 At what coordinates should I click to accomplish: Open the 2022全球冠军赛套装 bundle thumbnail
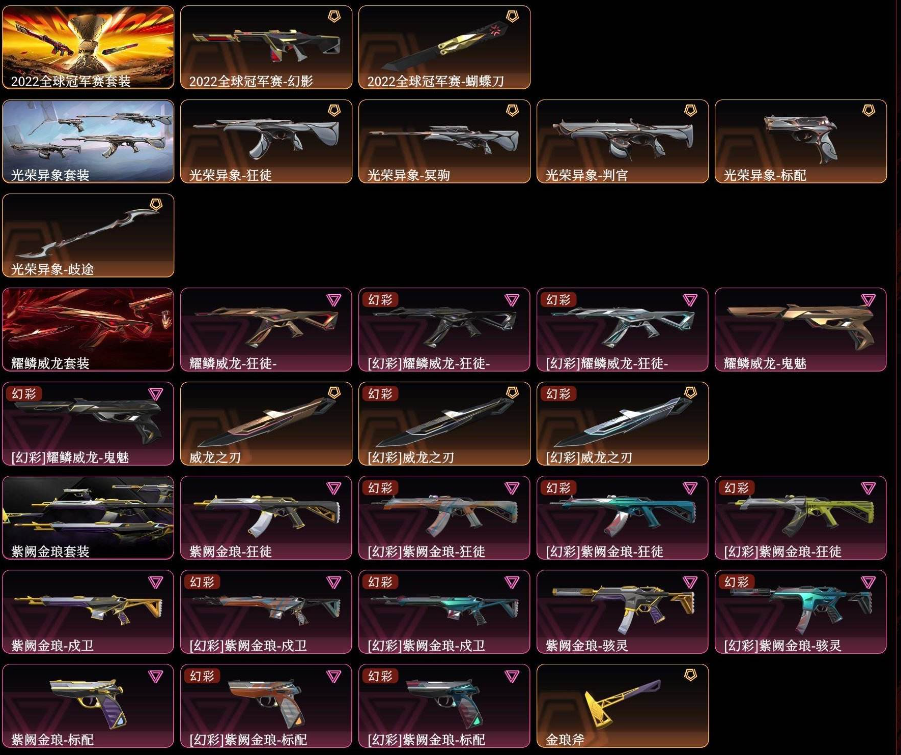coord(88,47)
